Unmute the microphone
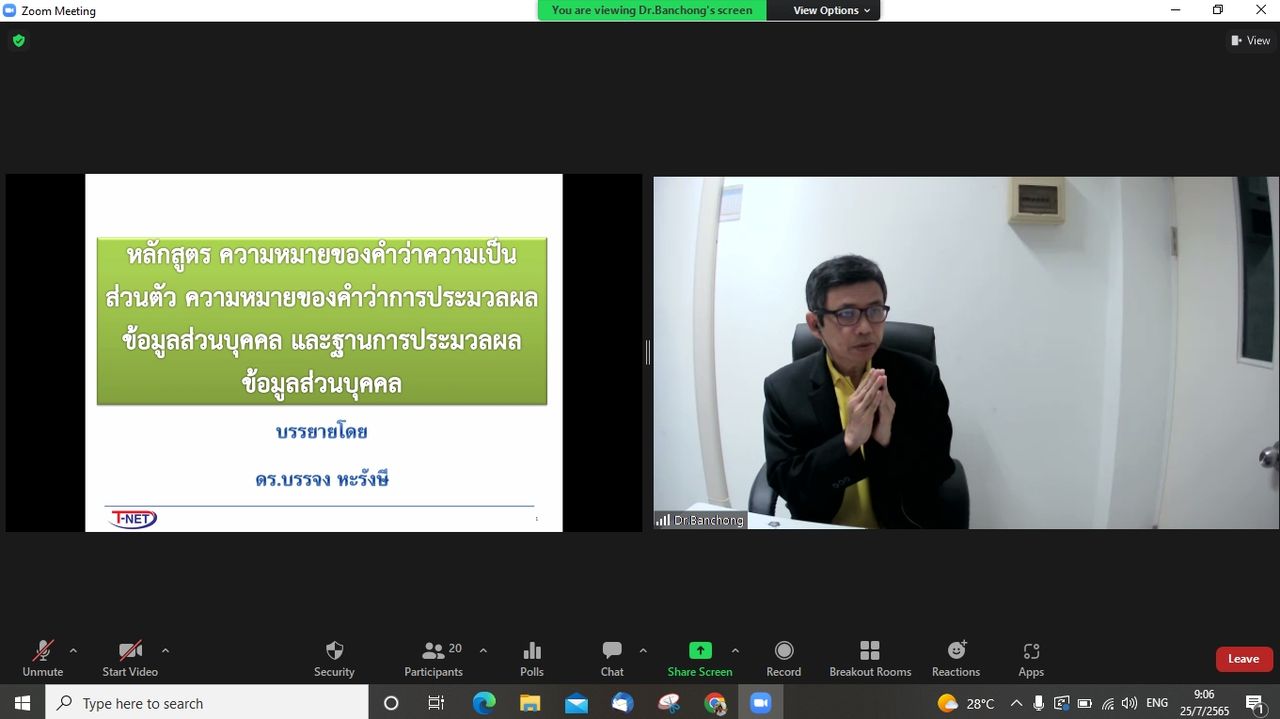 tap(43, 657)
